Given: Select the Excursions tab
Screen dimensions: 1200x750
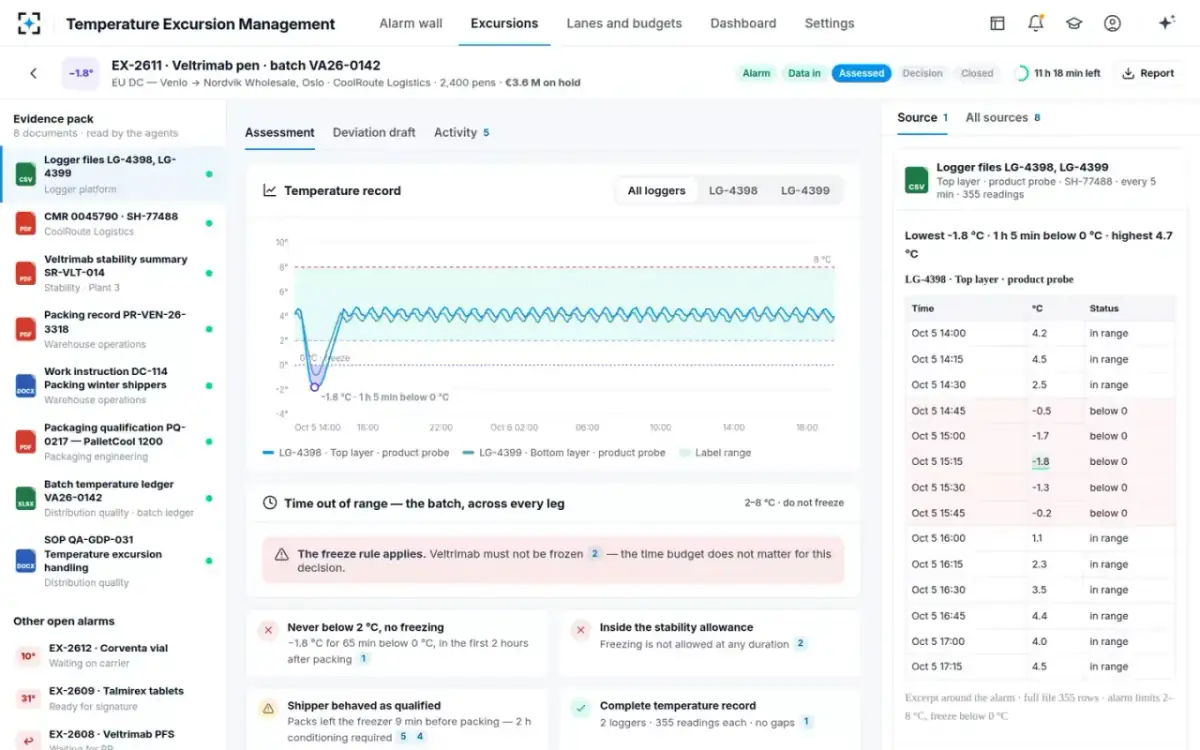Looking at the screenshot, I should [x=504, y=23].
